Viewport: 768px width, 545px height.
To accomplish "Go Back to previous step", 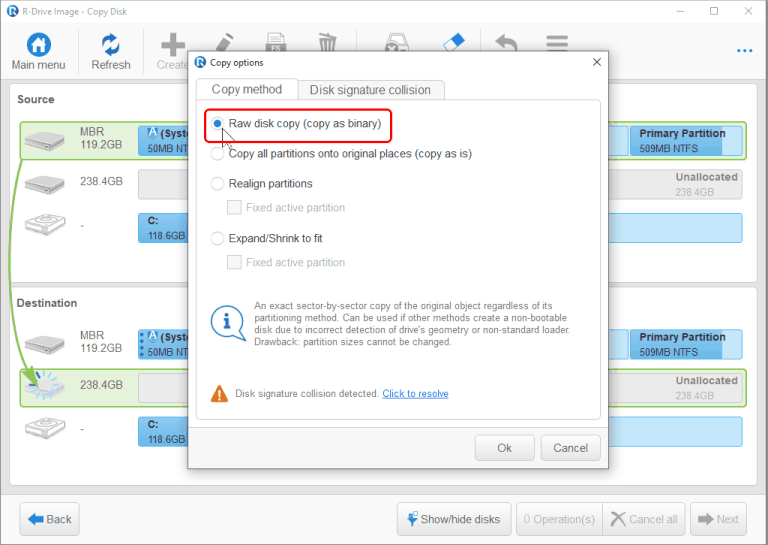I will pos(49,519).
